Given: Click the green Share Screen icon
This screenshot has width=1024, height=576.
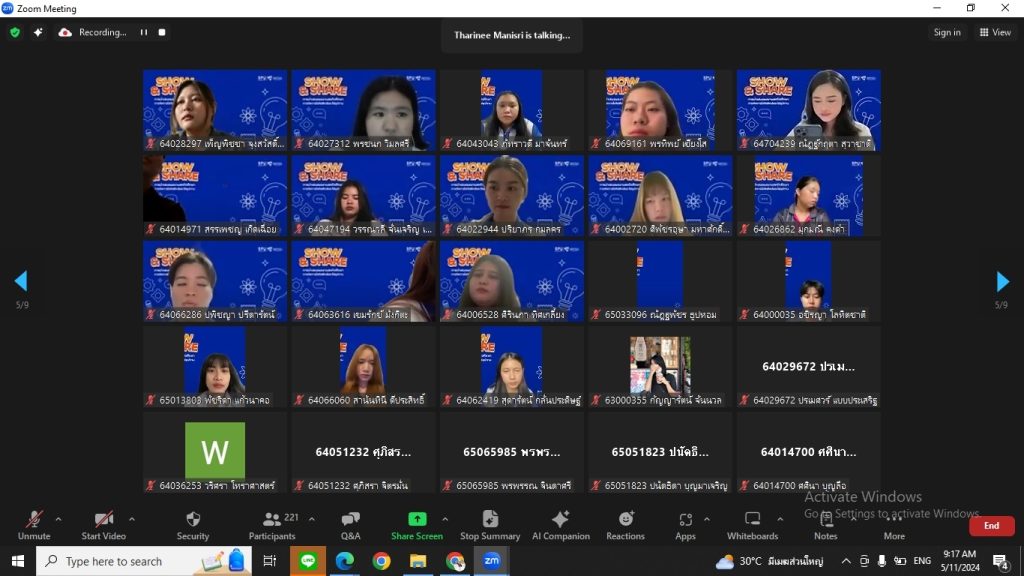Looking at the screenshot, I should coord(417,519).
